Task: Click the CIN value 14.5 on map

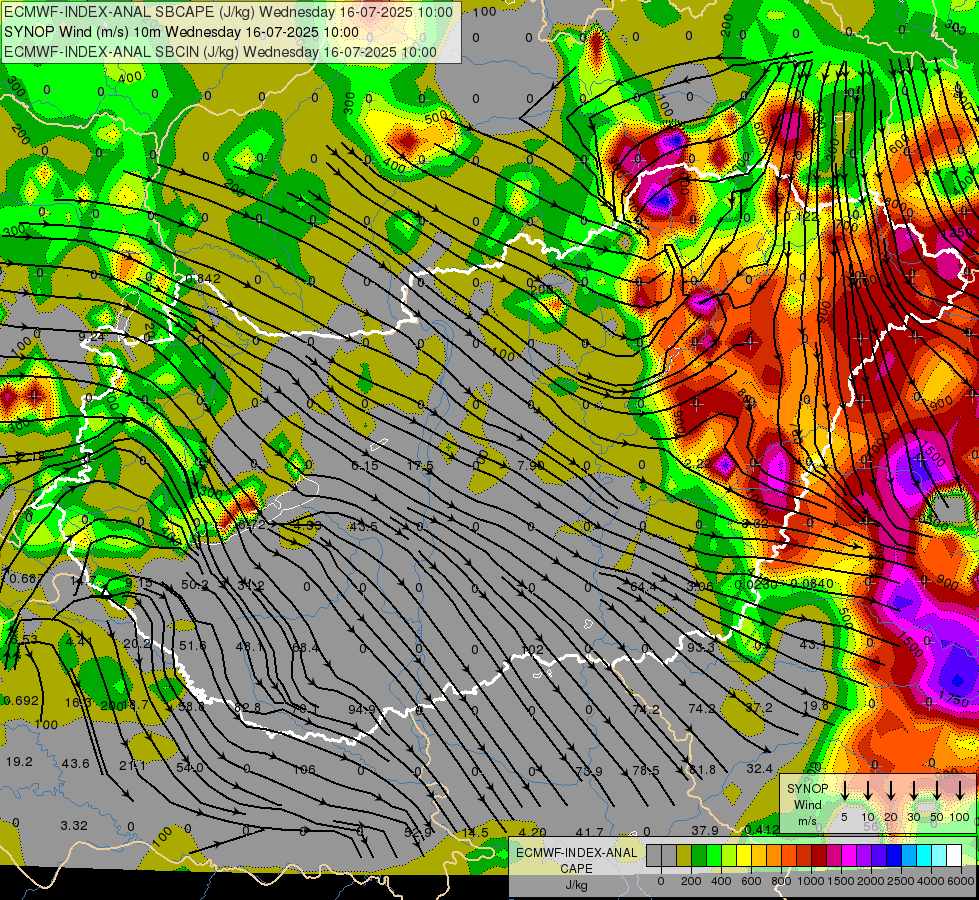Action: click(x=475, y=833)
